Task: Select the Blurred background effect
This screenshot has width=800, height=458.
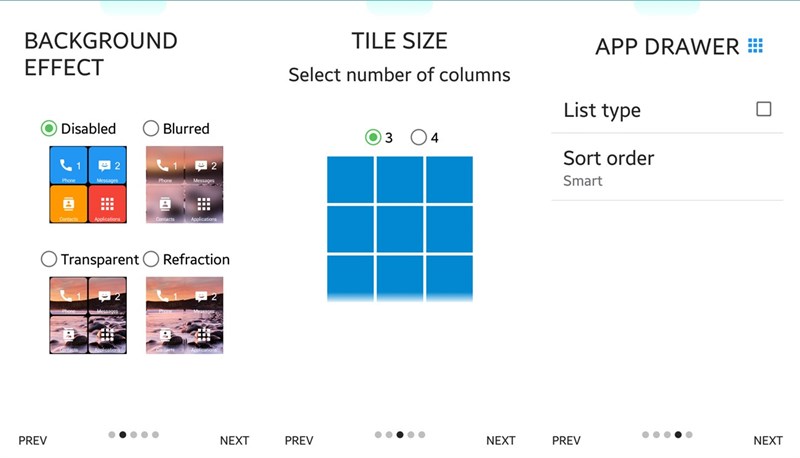Action: click(x=151, y=128)
